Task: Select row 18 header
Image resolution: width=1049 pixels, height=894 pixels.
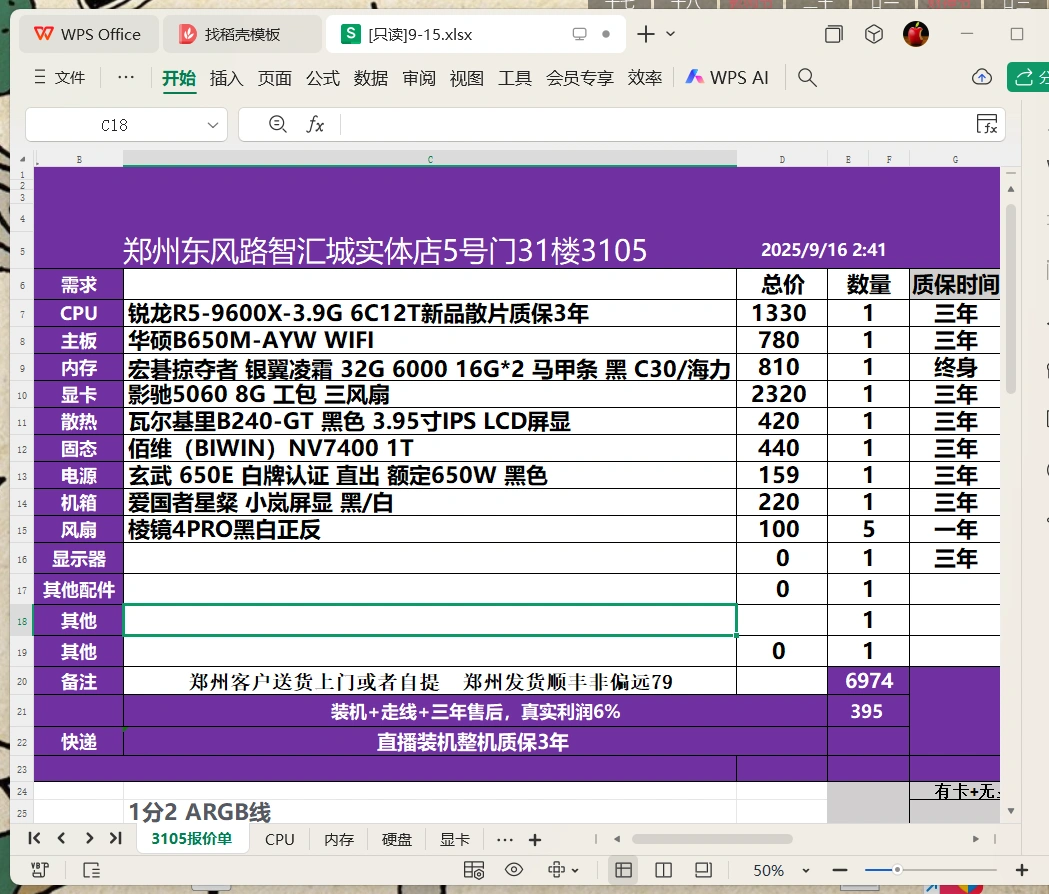Action: pyautogui.click(x=22, y=621)
